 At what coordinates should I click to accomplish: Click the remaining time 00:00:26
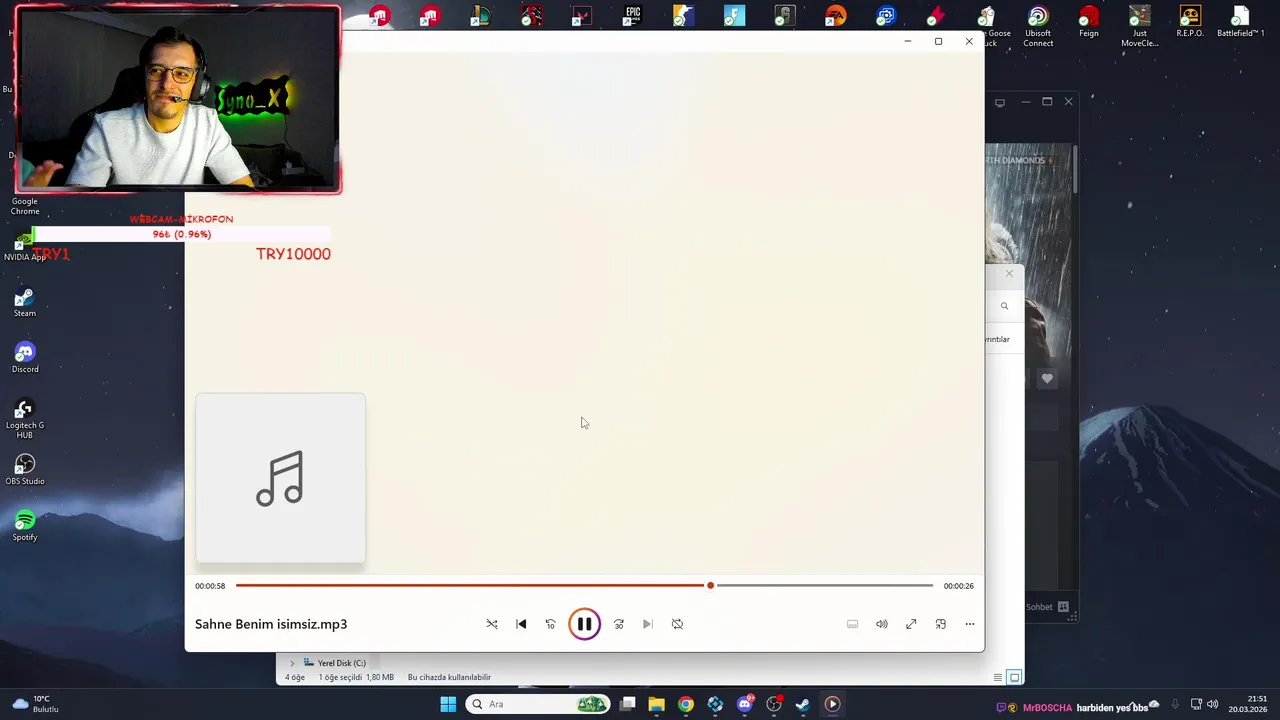[958, 586]
